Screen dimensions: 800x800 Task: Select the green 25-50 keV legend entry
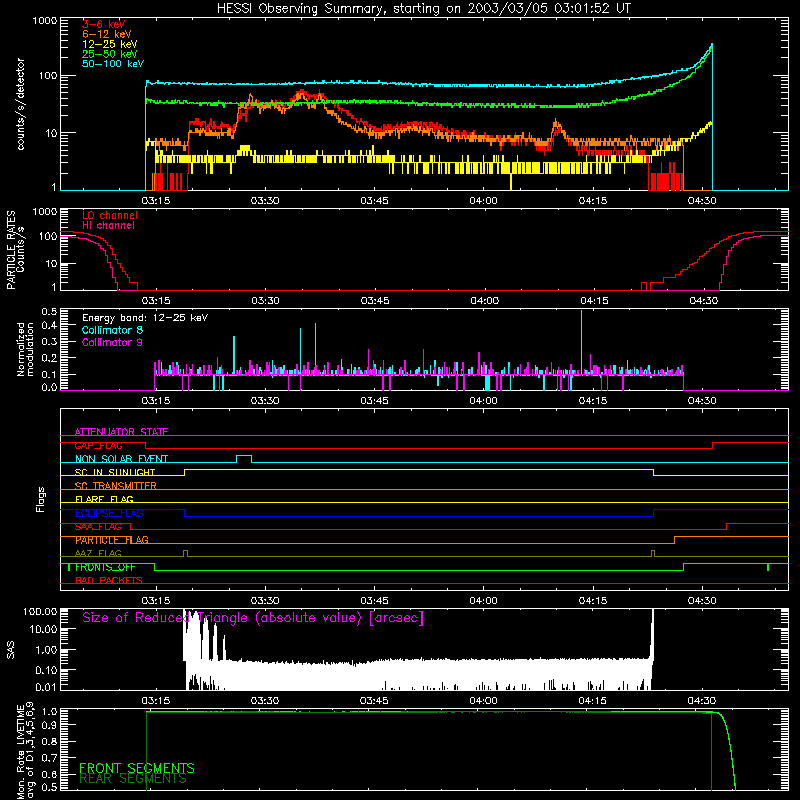pos(110,54)
